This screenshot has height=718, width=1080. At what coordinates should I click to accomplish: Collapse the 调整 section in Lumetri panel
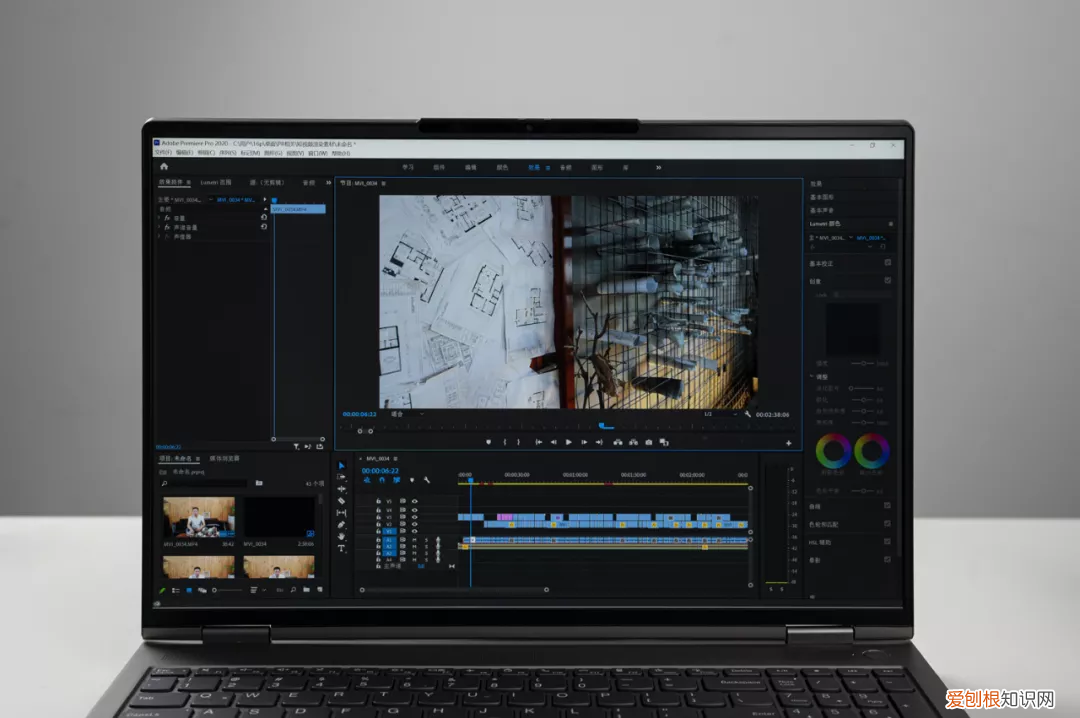point(811,376)
